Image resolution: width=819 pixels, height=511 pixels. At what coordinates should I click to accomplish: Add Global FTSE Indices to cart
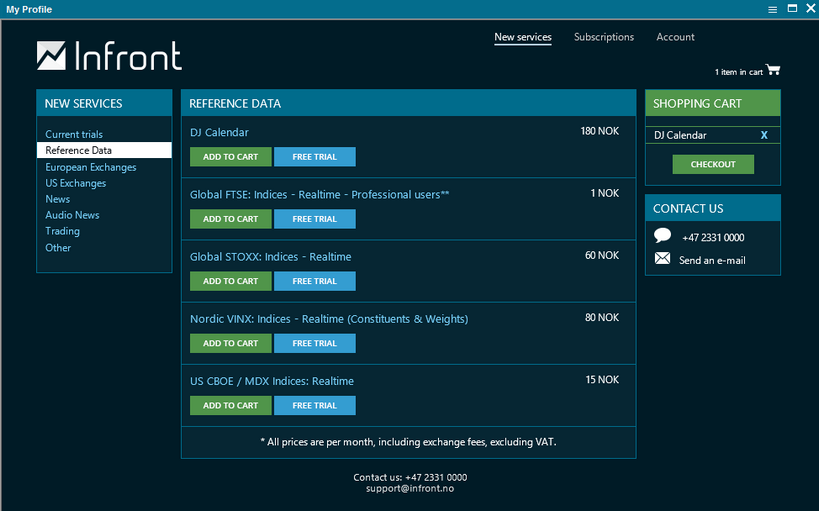coord(230,219)
